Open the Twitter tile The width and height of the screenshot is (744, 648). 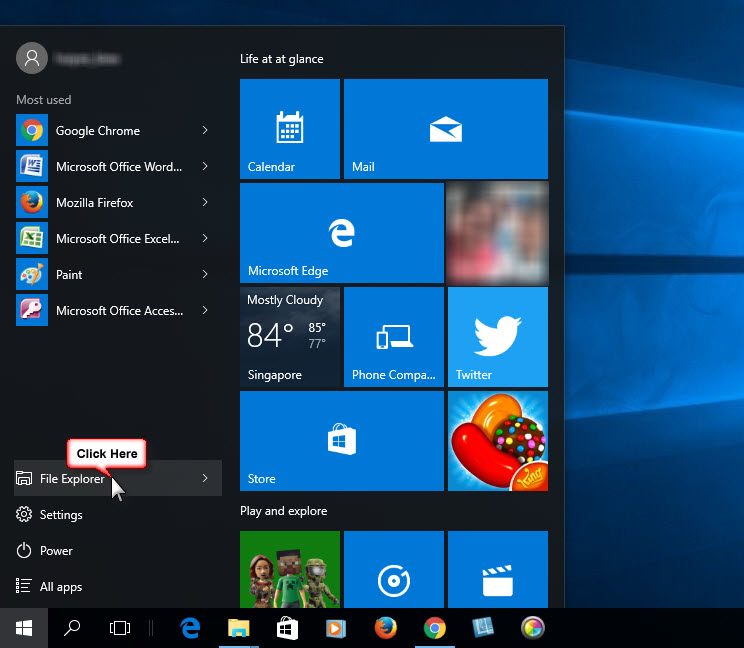[498, 337]
